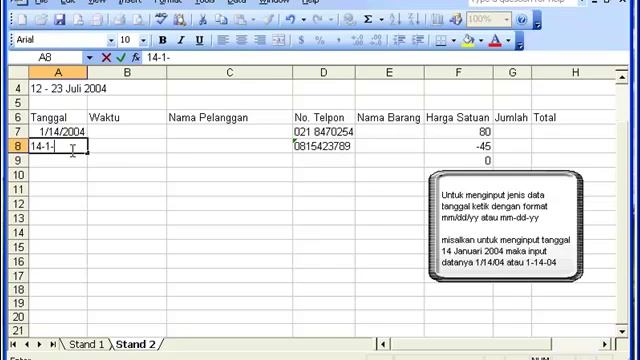
Task: Click the Increase Indent icon
Action: point(418,40)
